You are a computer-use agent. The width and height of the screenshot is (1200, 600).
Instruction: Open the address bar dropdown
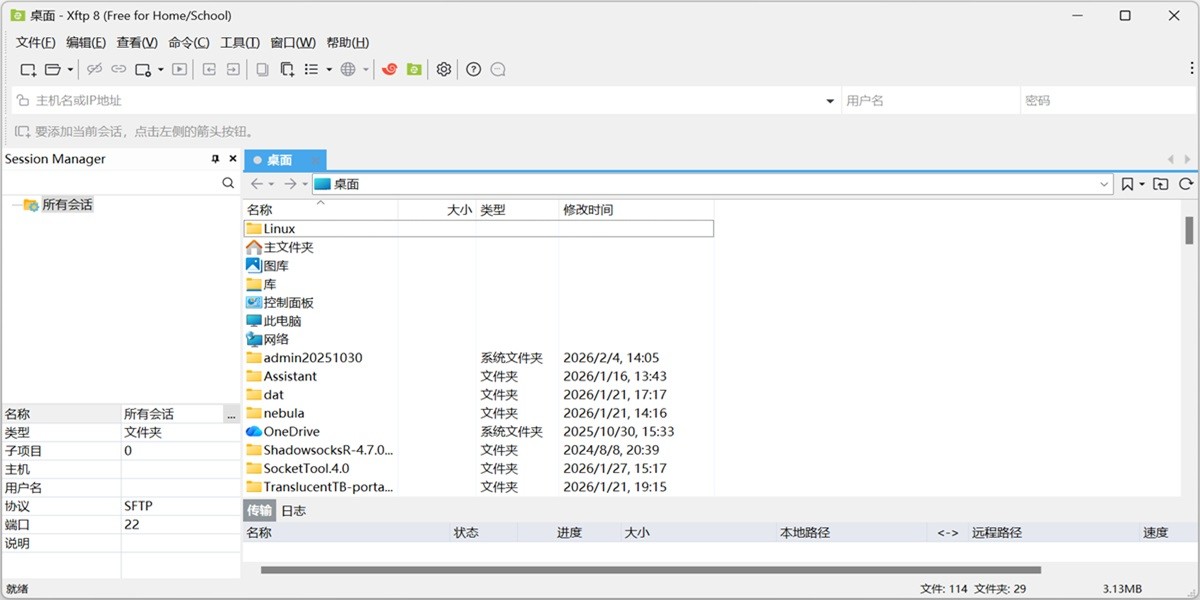click(1103, 183)
